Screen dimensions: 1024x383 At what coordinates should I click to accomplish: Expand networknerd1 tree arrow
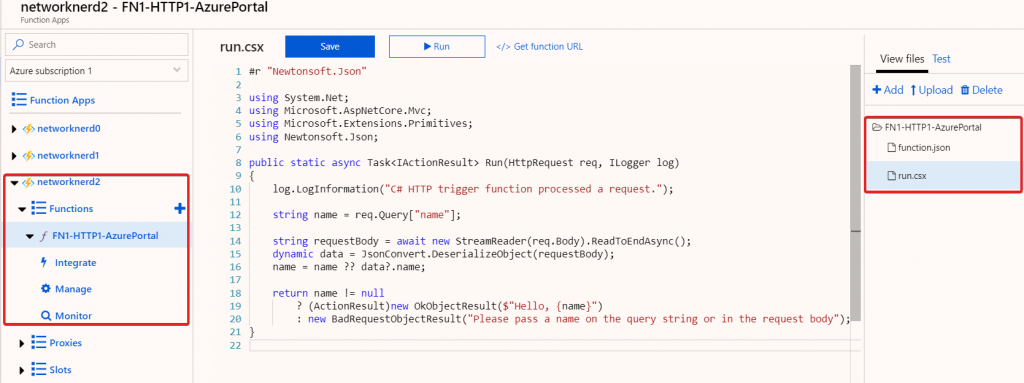[14, 156]
